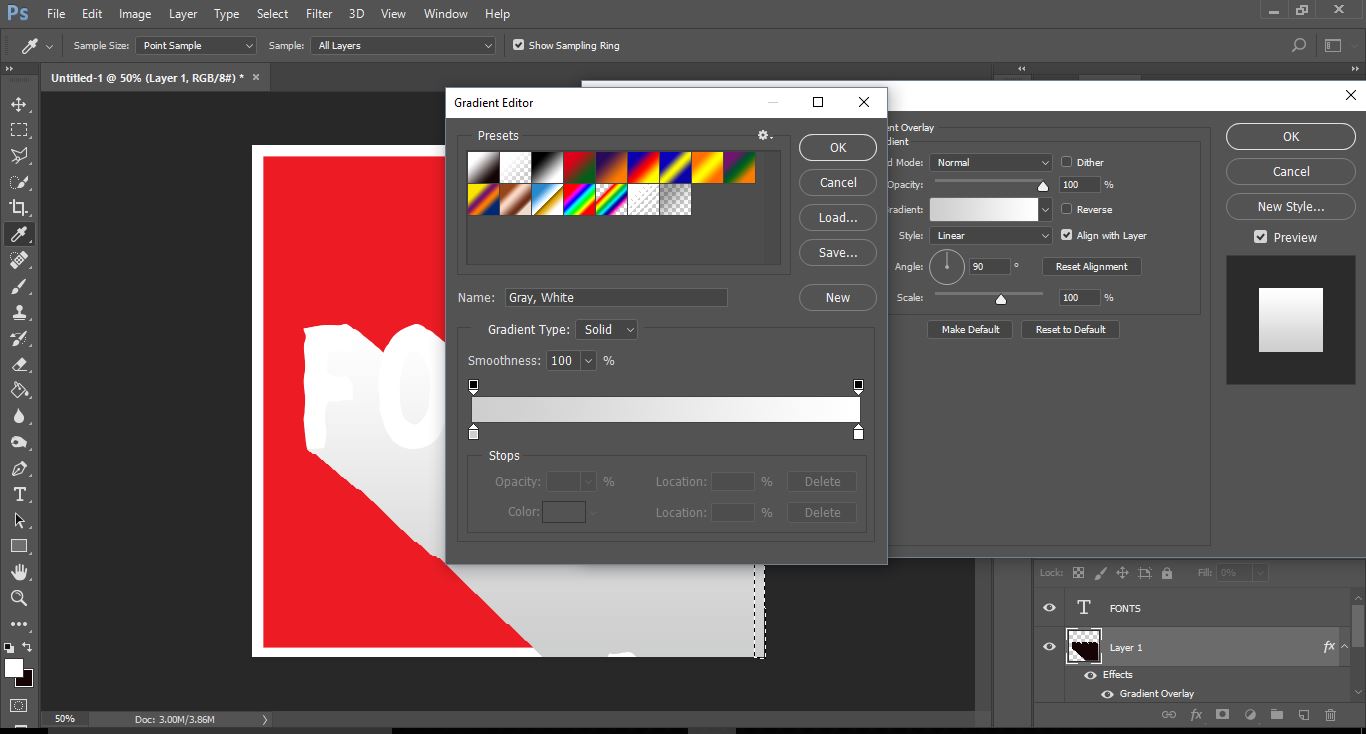Open the Filter menu
Image resolution: width=1366 pixels, height=734 pixels.
[319, 14]
